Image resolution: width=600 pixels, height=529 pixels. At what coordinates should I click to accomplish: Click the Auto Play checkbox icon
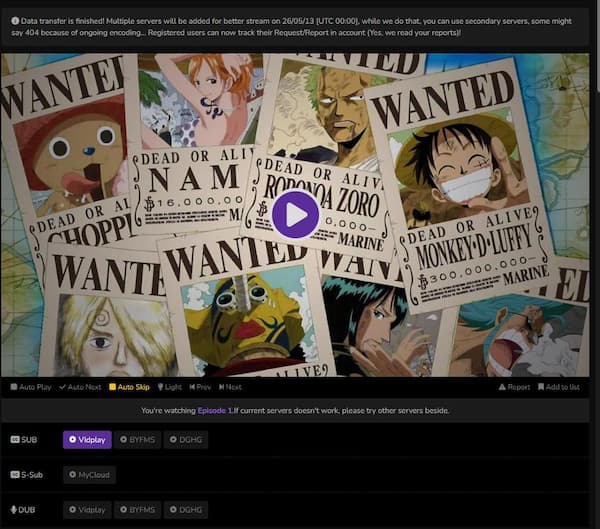[x=14, y=387]
